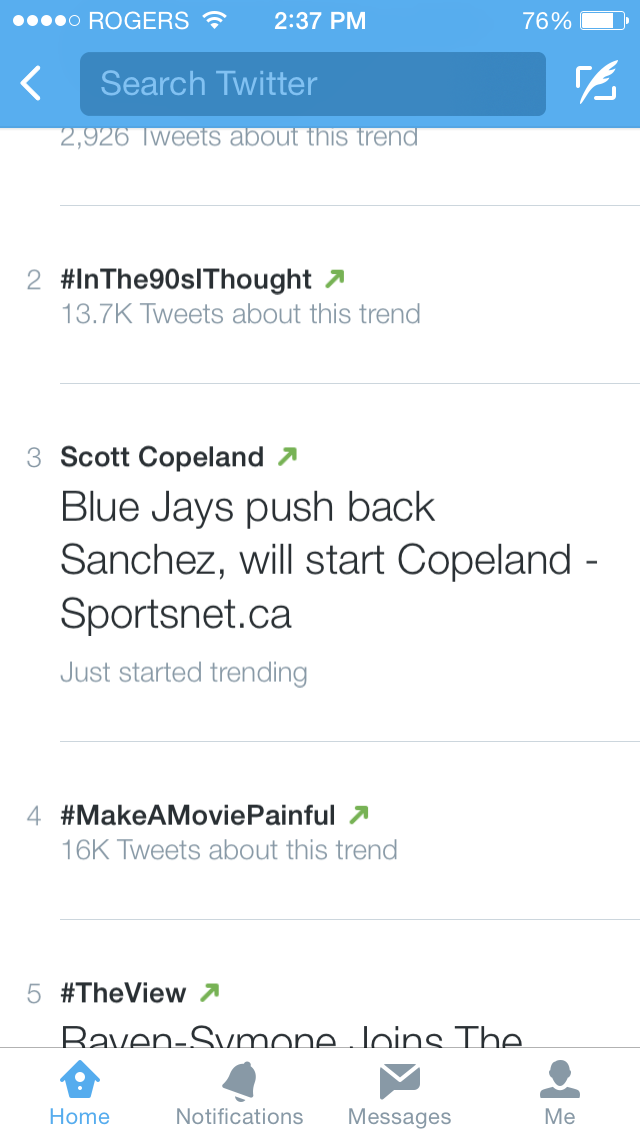Open the Notifications bell icon
Screen dimensions: 640x1136
point(239,1080)
